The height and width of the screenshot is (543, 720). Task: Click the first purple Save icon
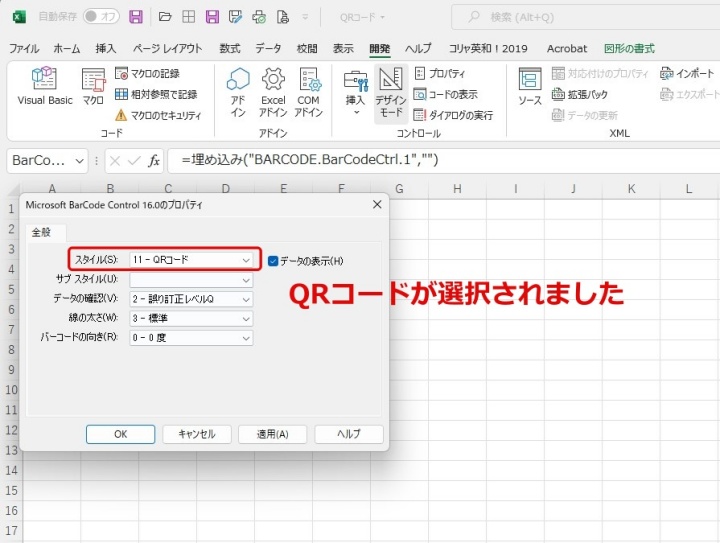(135, 17)
